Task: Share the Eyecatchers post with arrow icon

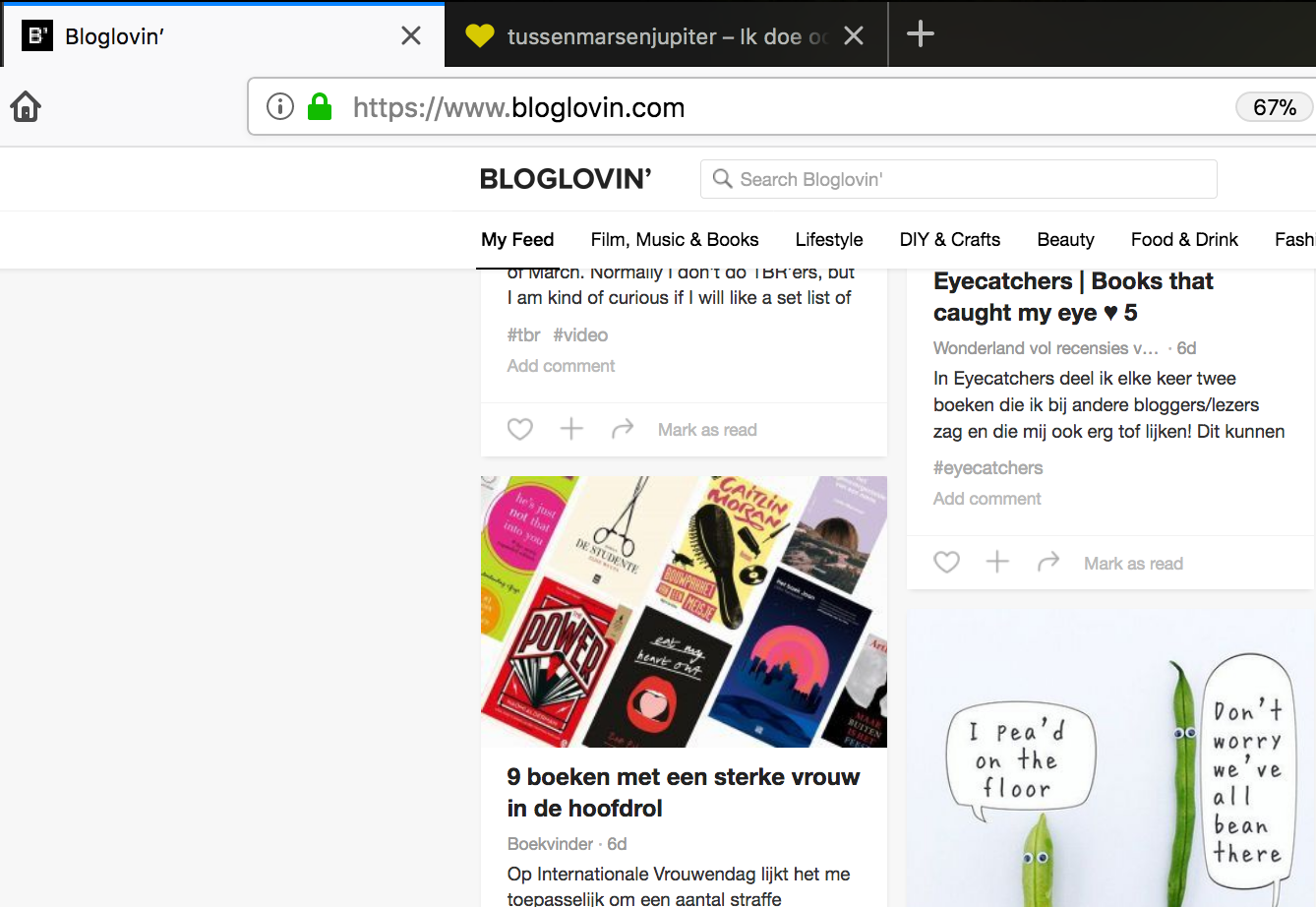Action: pyautogui.click(x=1048, y=562)
